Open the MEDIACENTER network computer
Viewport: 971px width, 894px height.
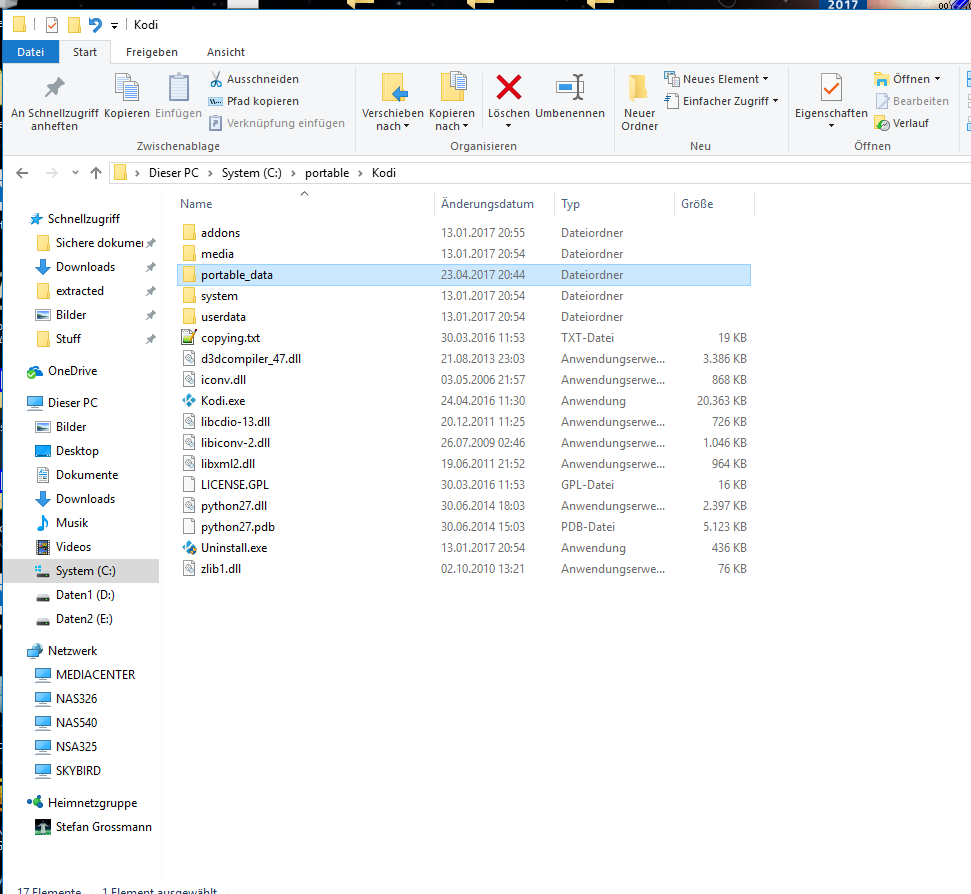click(x=95, y=674)
